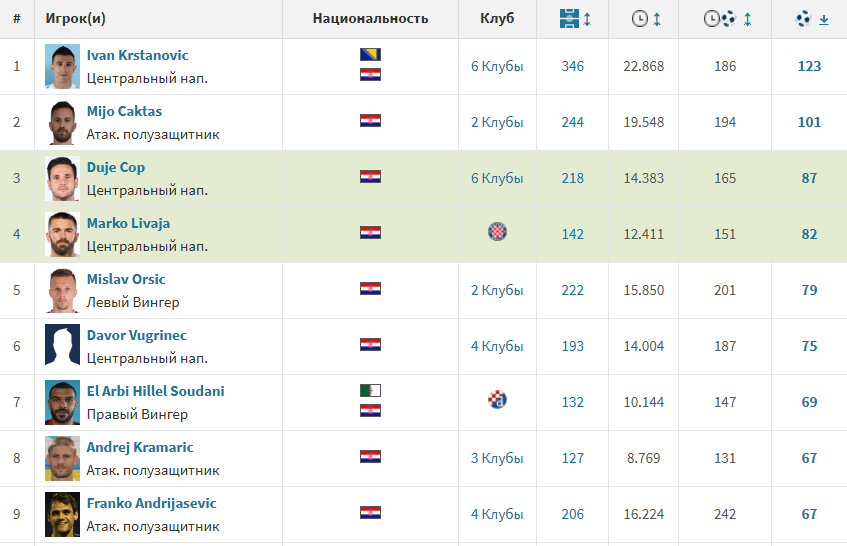Click Ivan Krstanovic's player photo
The width and height of the screenshot is (847, 546).
62,66
